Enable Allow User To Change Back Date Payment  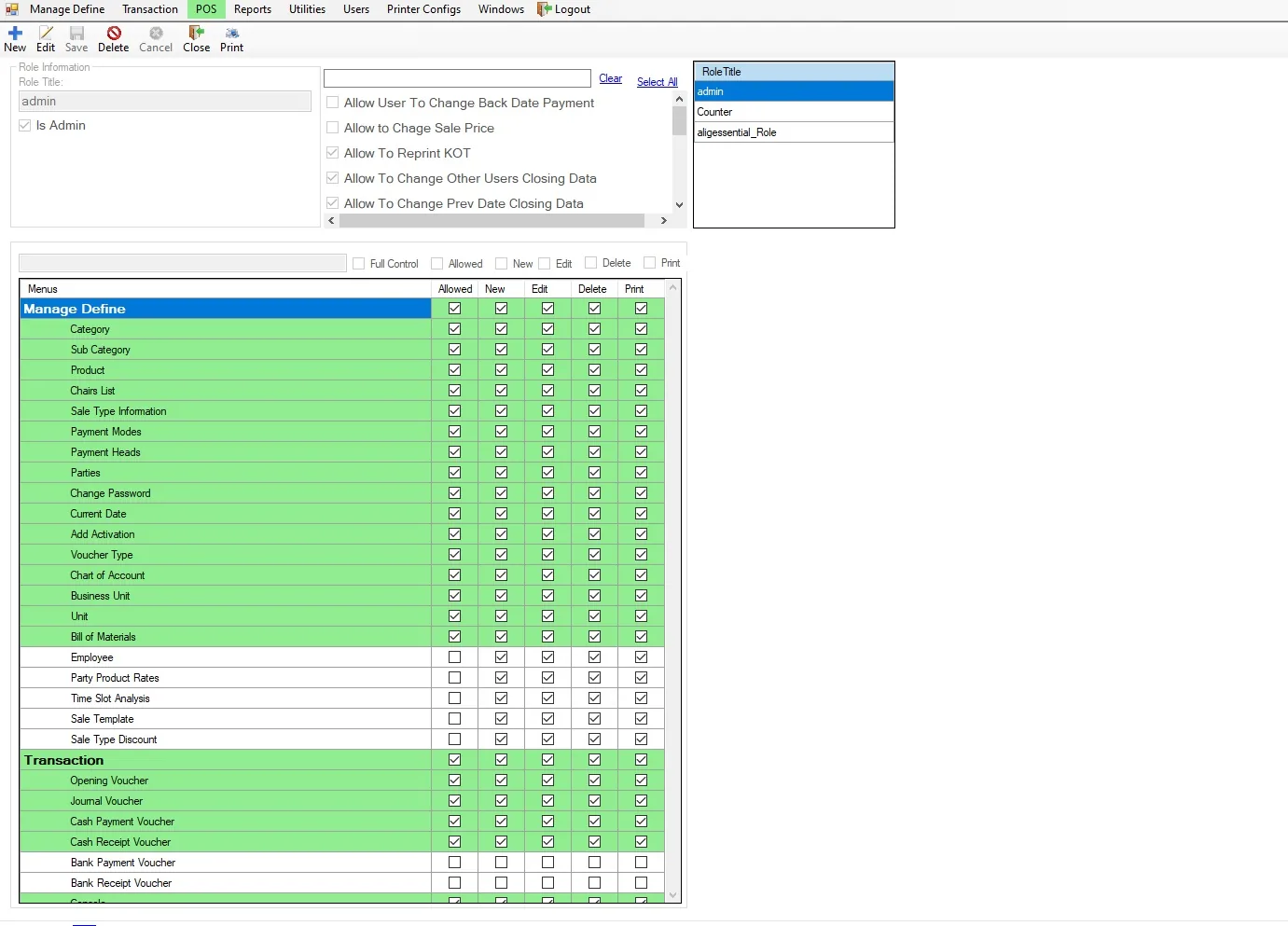(x=333, y=103)
